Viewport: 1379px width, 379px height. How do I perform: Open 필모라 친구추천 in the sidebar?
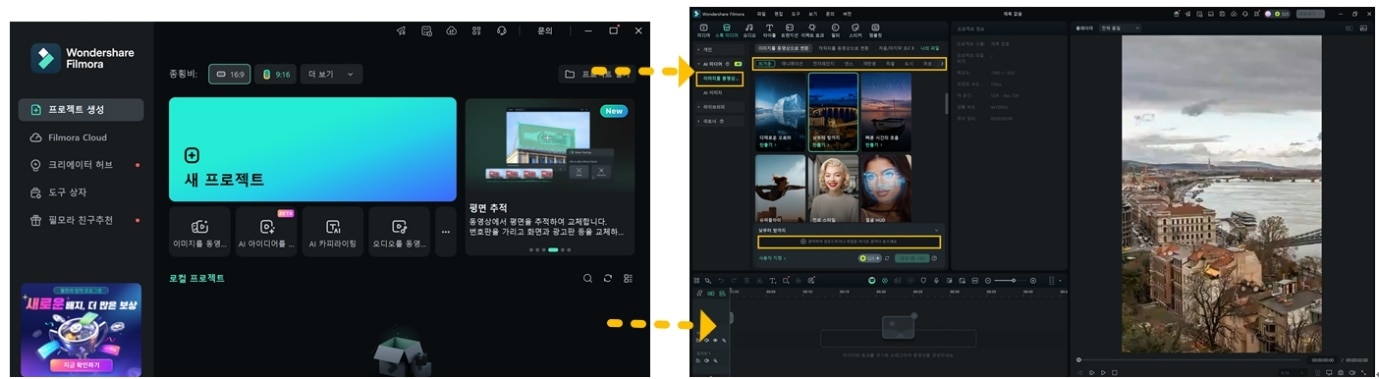80,219
